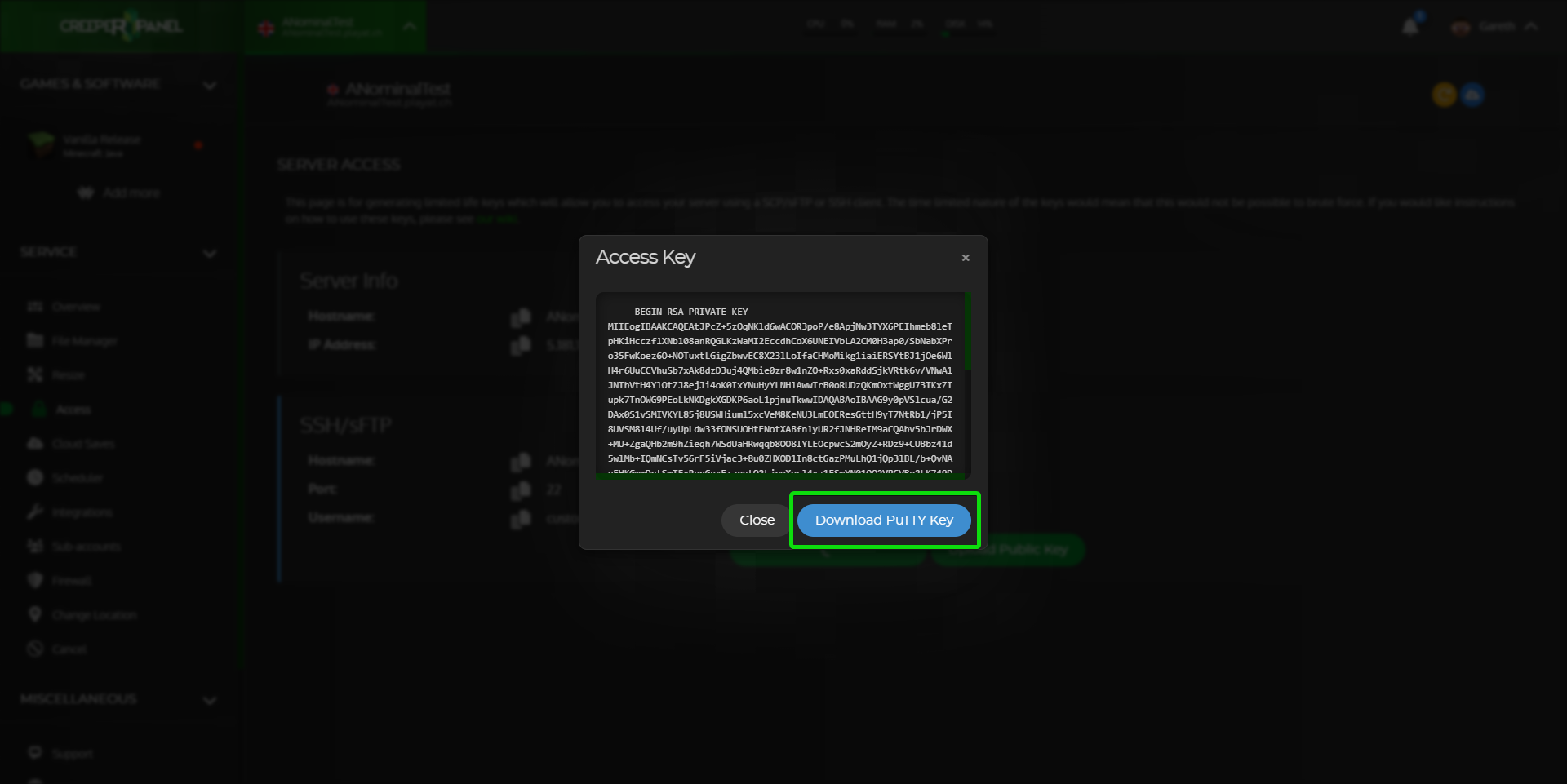Click the our wiki link
Image resolution: width=1567 pixels, height=784 pixels.
coord(497,219)
